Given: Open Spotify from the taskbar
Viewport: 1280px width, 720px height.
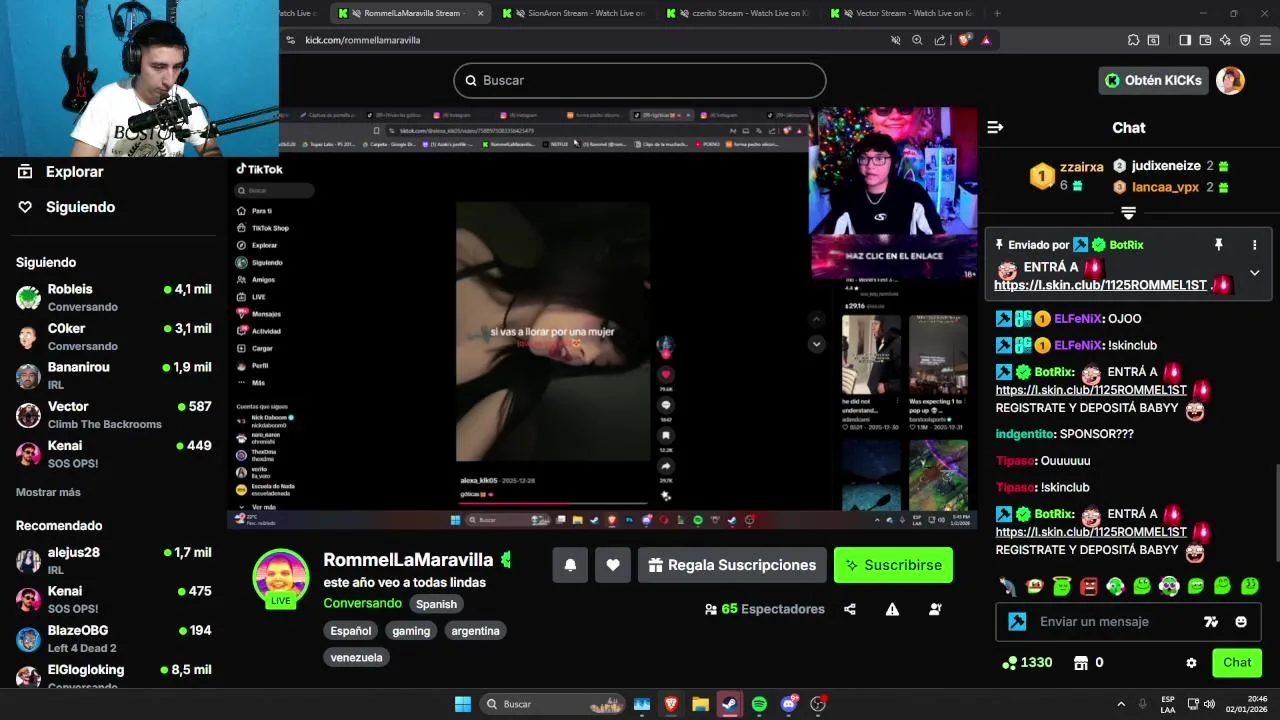Looking at the screenshot, I should click(759, 704).
